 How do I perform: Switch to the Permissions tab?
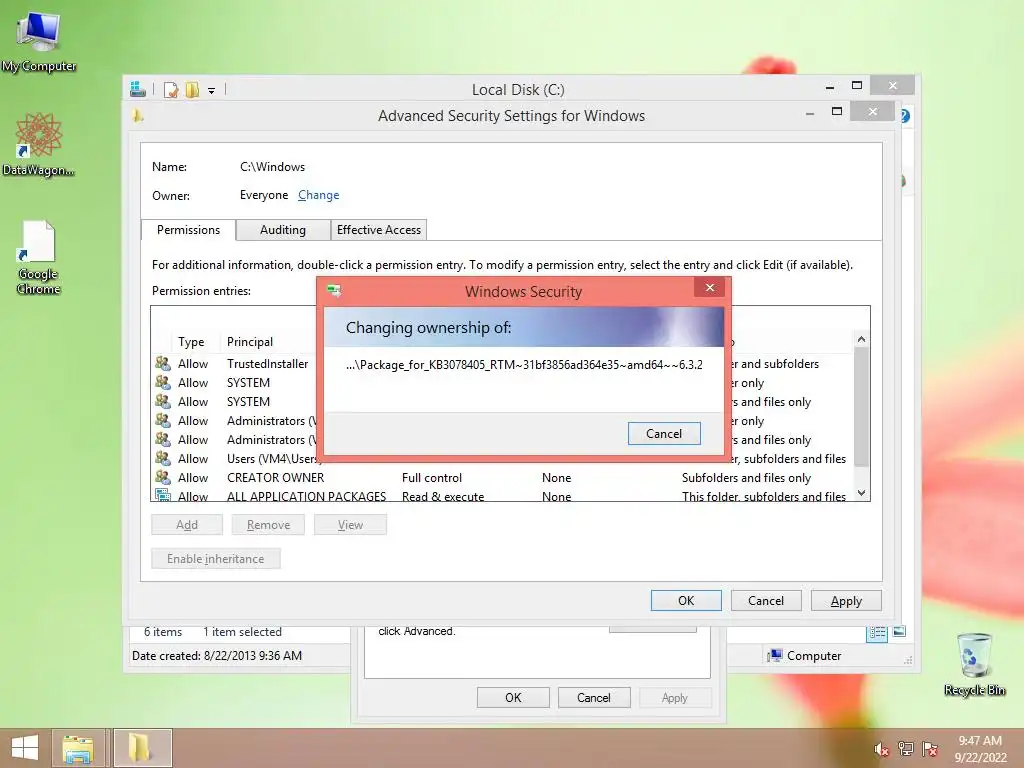coord(188,230)
